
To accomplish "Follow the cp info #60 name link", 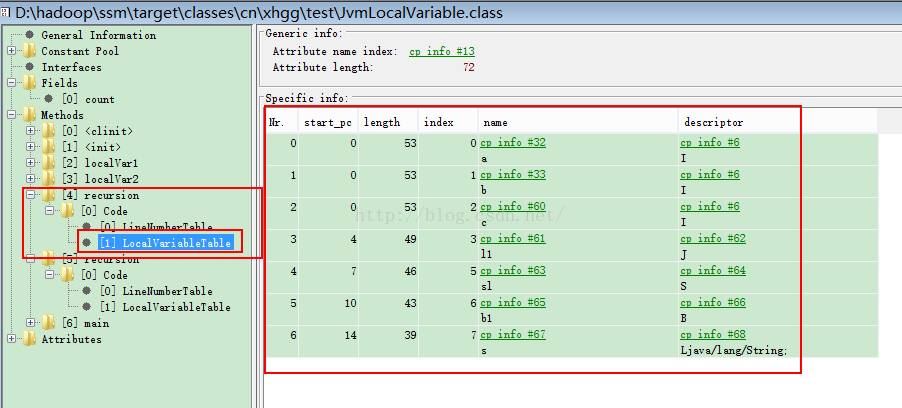I will pyautogui.click(x=513, y=206).
